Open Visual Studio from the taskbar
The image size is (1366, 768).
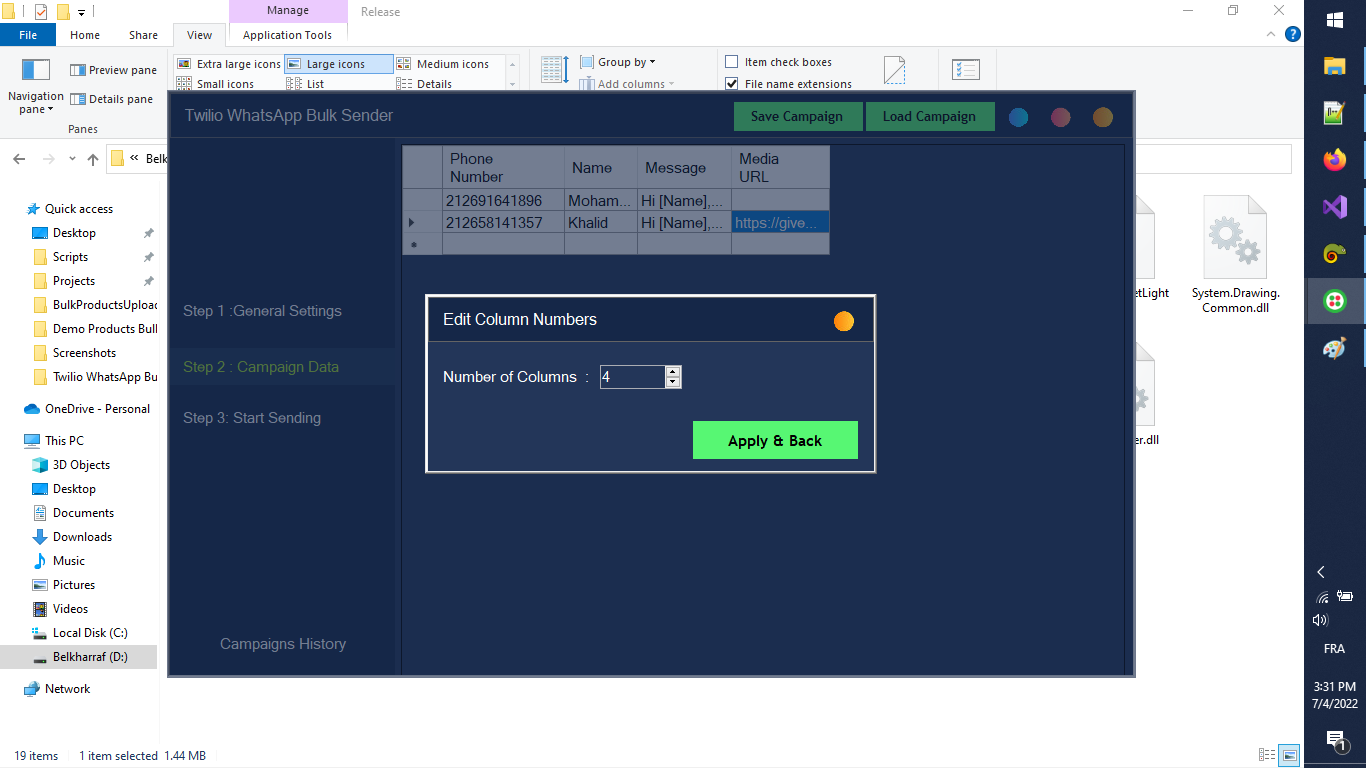click(x=1335, y=206)
